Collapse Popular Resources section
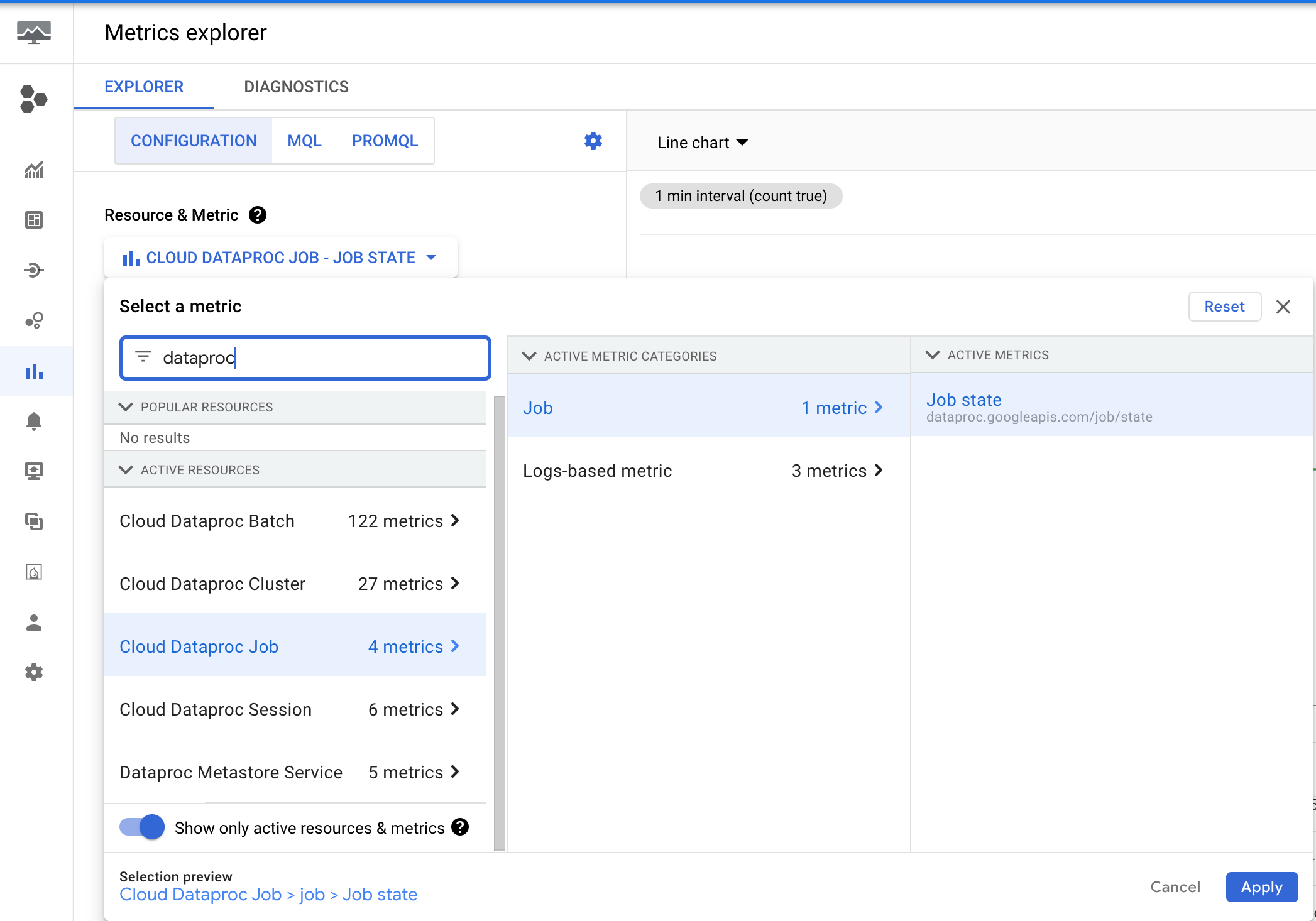Viewport: 1316px width, 921px height. 126,407
